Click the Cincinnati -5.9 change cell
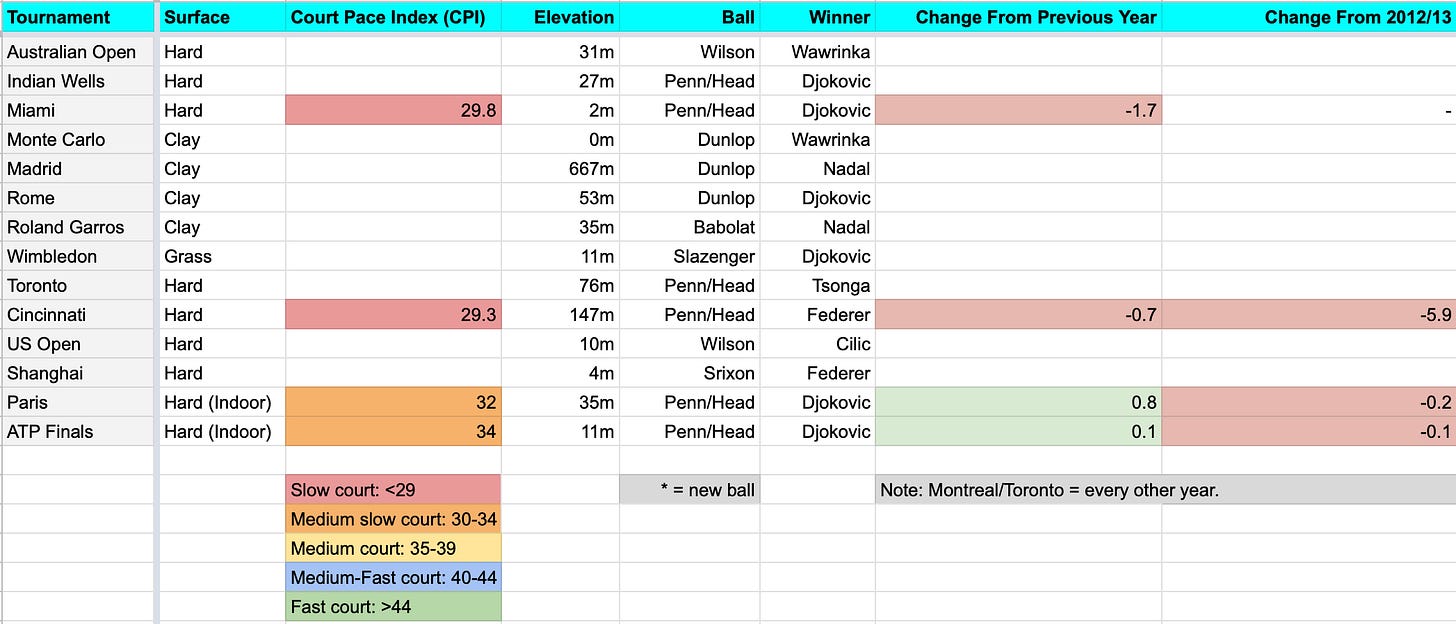This screenshot has height=624, width=1456. (x=1309, y=314)
